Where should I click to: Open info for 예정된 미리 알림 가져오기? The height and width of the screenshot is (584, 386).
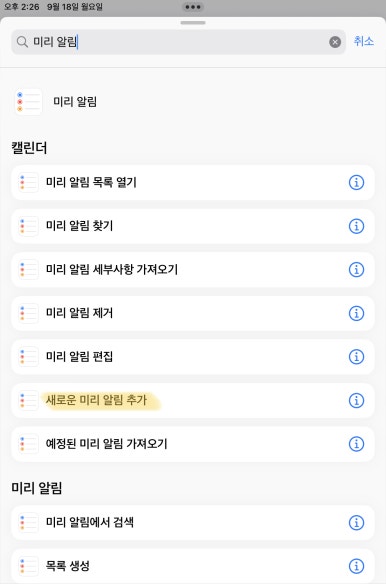(x=356, y=444)
